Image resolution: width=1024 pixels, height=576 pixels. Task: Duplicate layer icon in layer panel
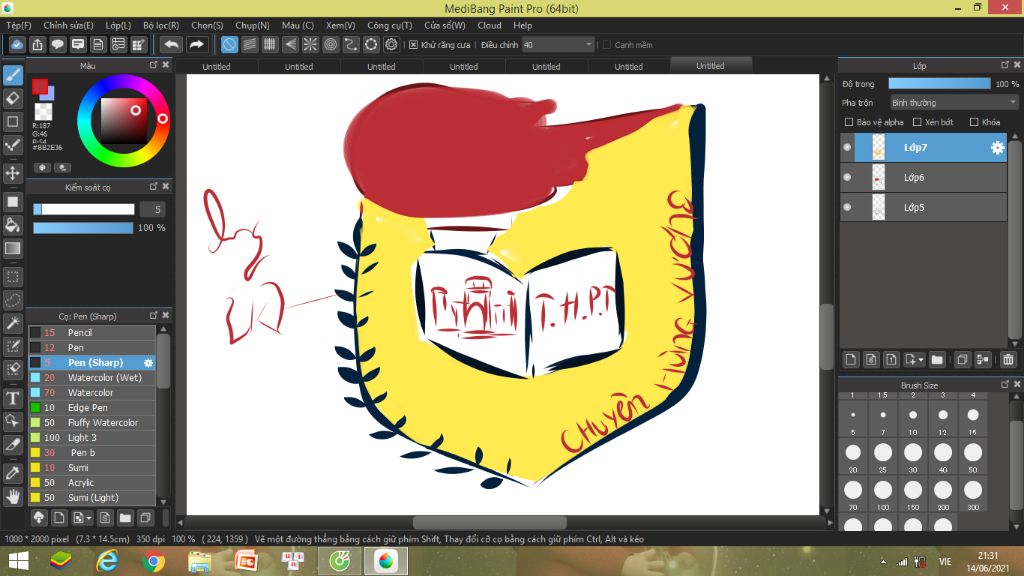click(962, 359)
